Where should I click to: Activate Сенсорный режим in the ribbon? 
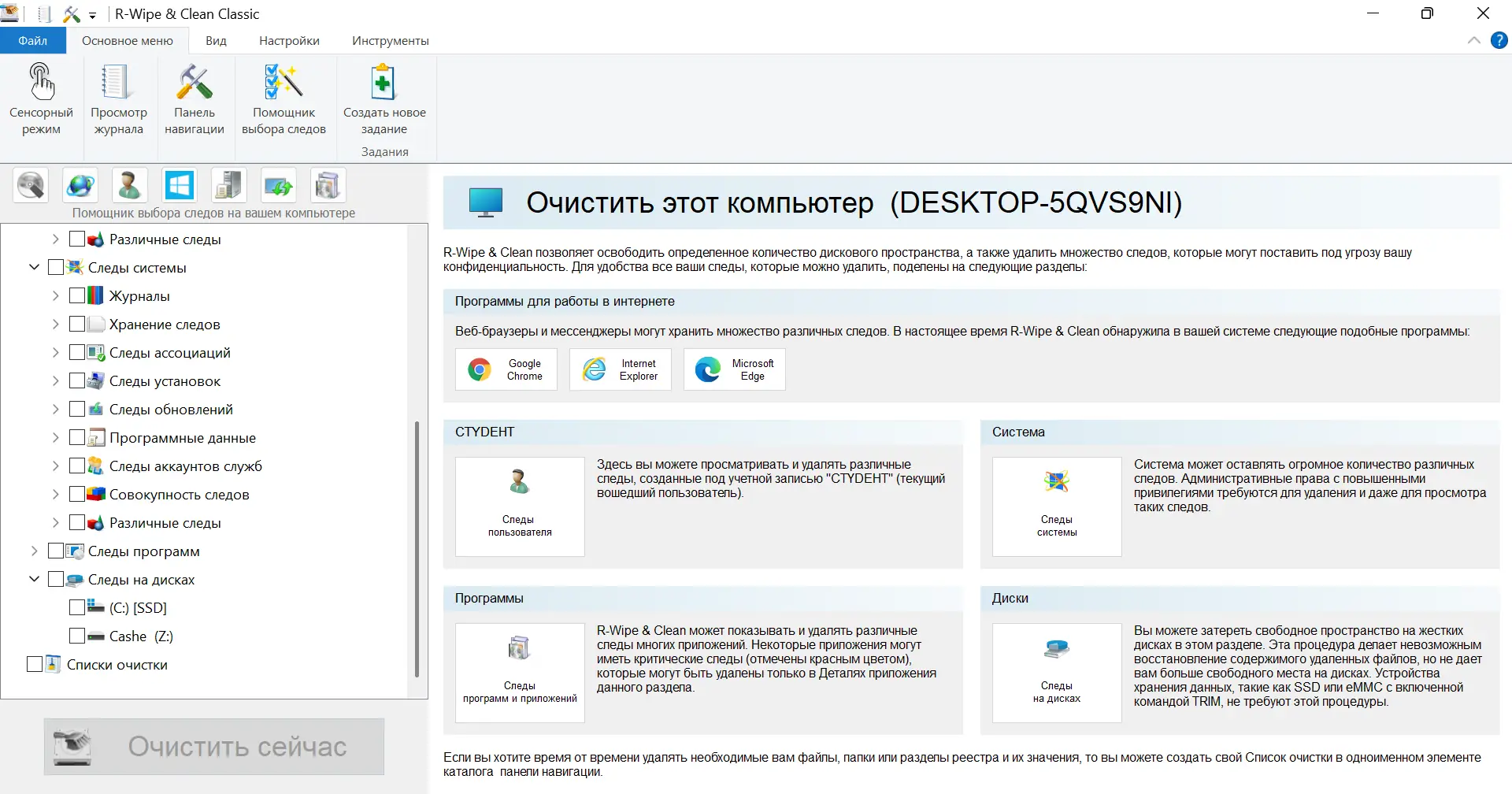click(x=40, y=98)
